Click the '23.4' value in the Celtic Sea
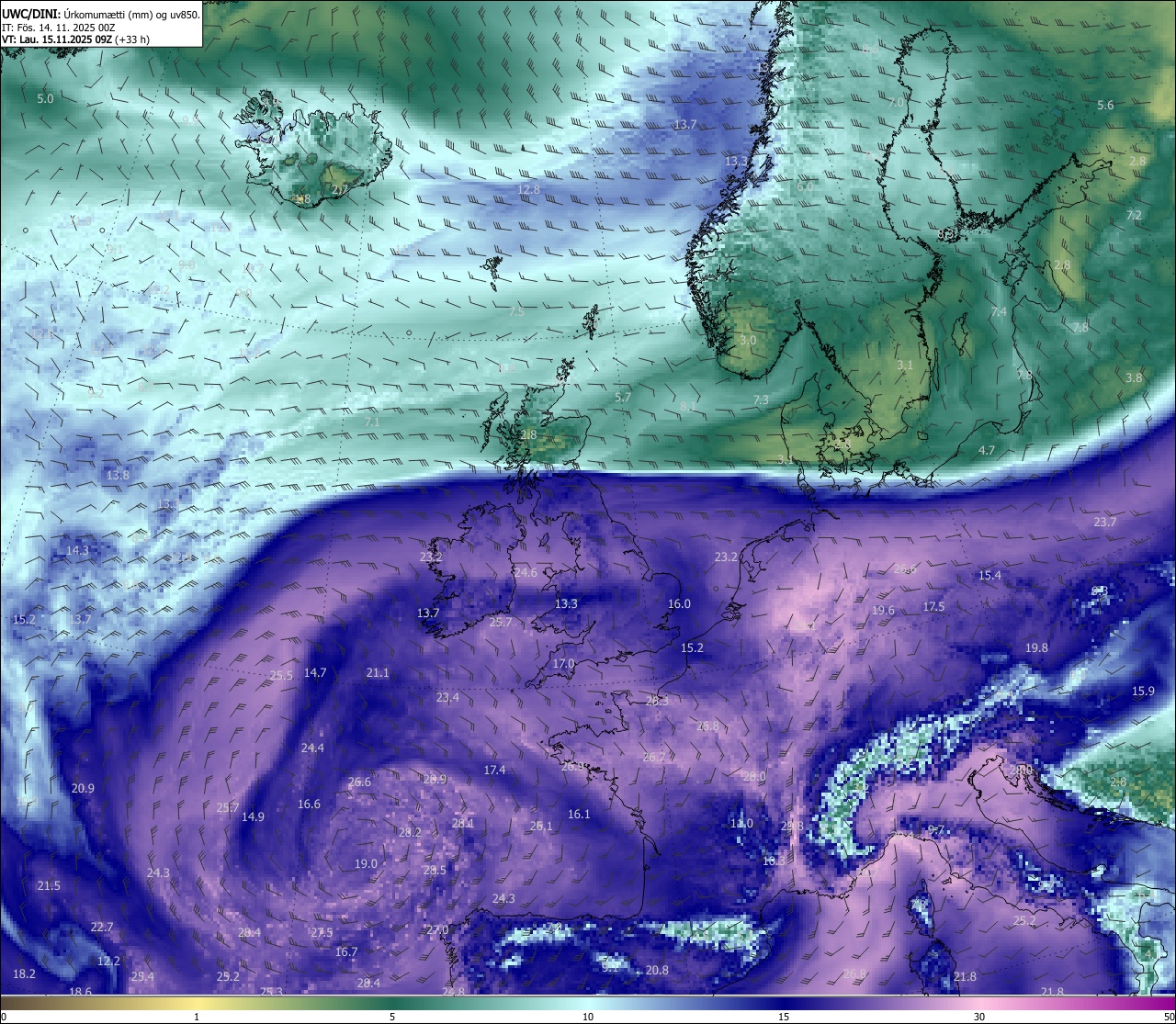The width and height of the screenshot is (1176, 1024). 447,697
